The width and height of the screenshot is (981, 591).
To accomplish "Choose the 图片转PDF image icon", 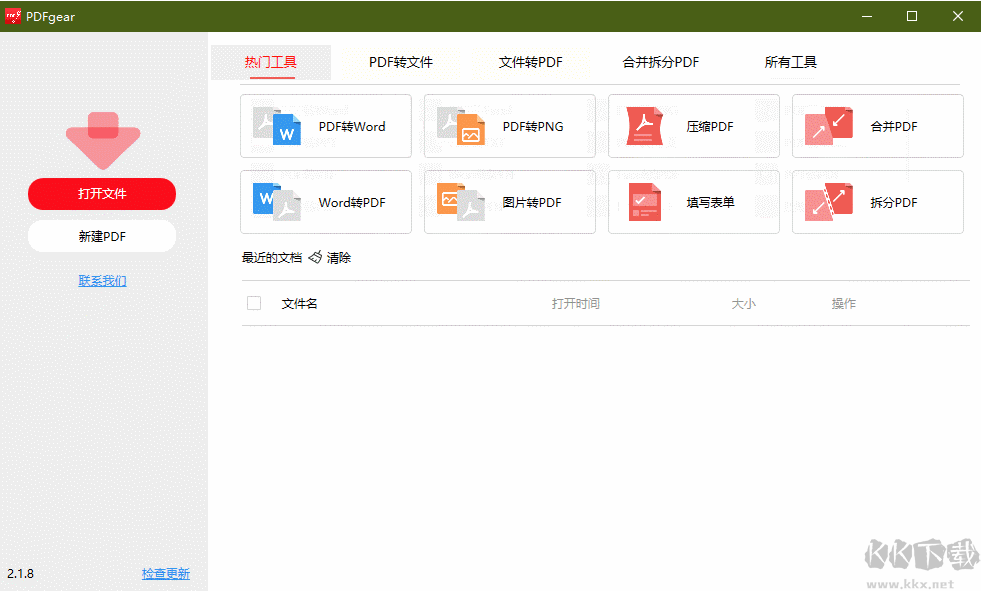I will coord(461,202).
